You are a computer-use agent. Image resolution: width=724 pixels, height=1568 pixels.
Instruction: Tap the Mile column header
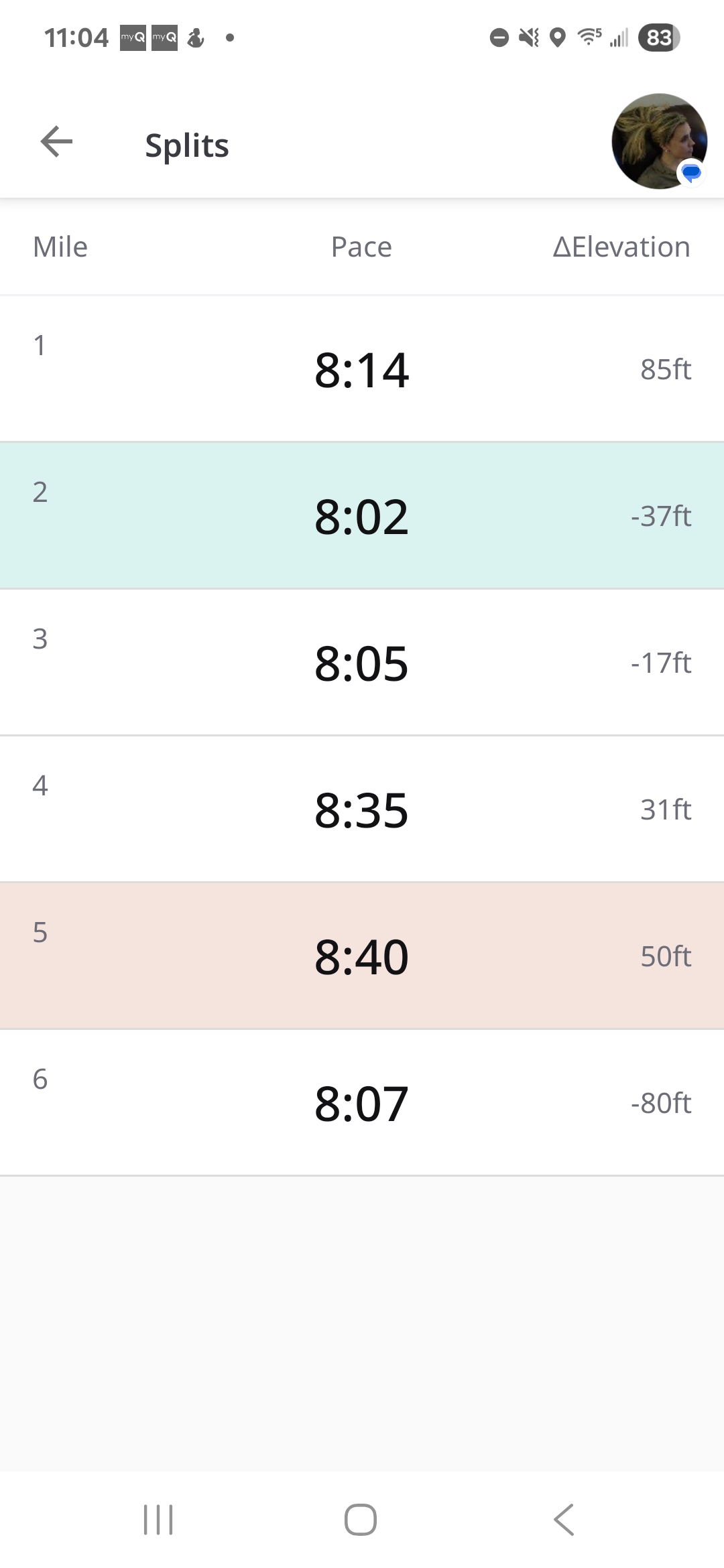(x=60, y=247)
